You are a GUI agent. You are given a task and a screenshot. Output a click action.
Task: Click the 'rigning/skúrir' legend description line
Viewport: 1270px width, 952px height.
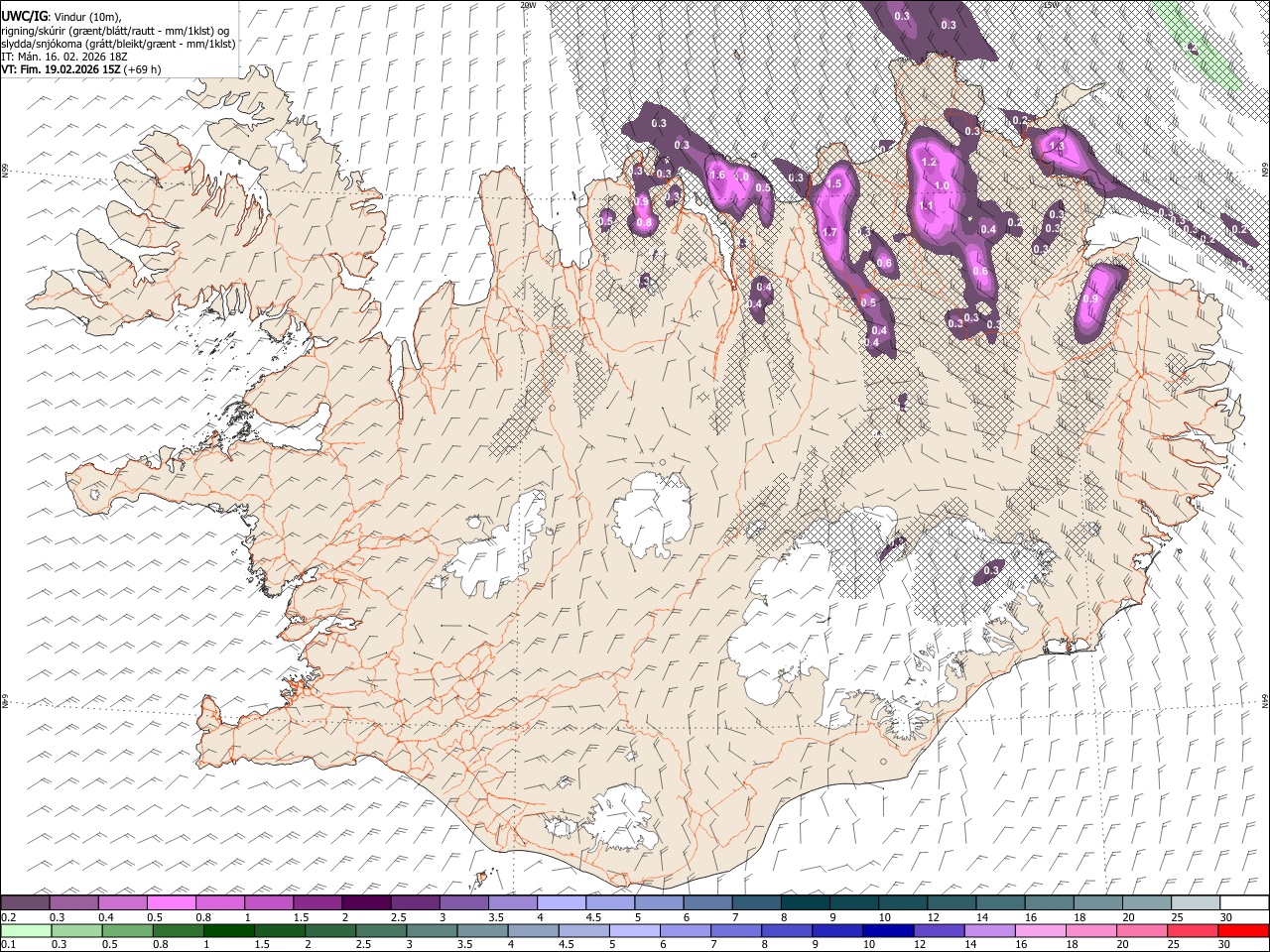pos(115,31)
